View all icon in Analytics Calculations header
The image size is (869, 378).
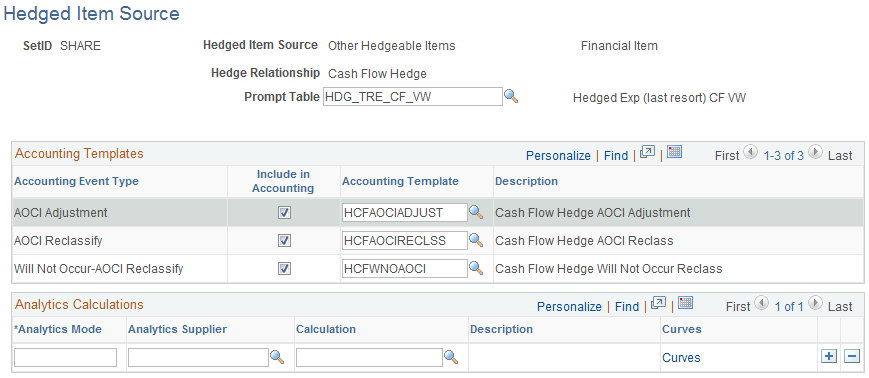[x=658, y=303]
